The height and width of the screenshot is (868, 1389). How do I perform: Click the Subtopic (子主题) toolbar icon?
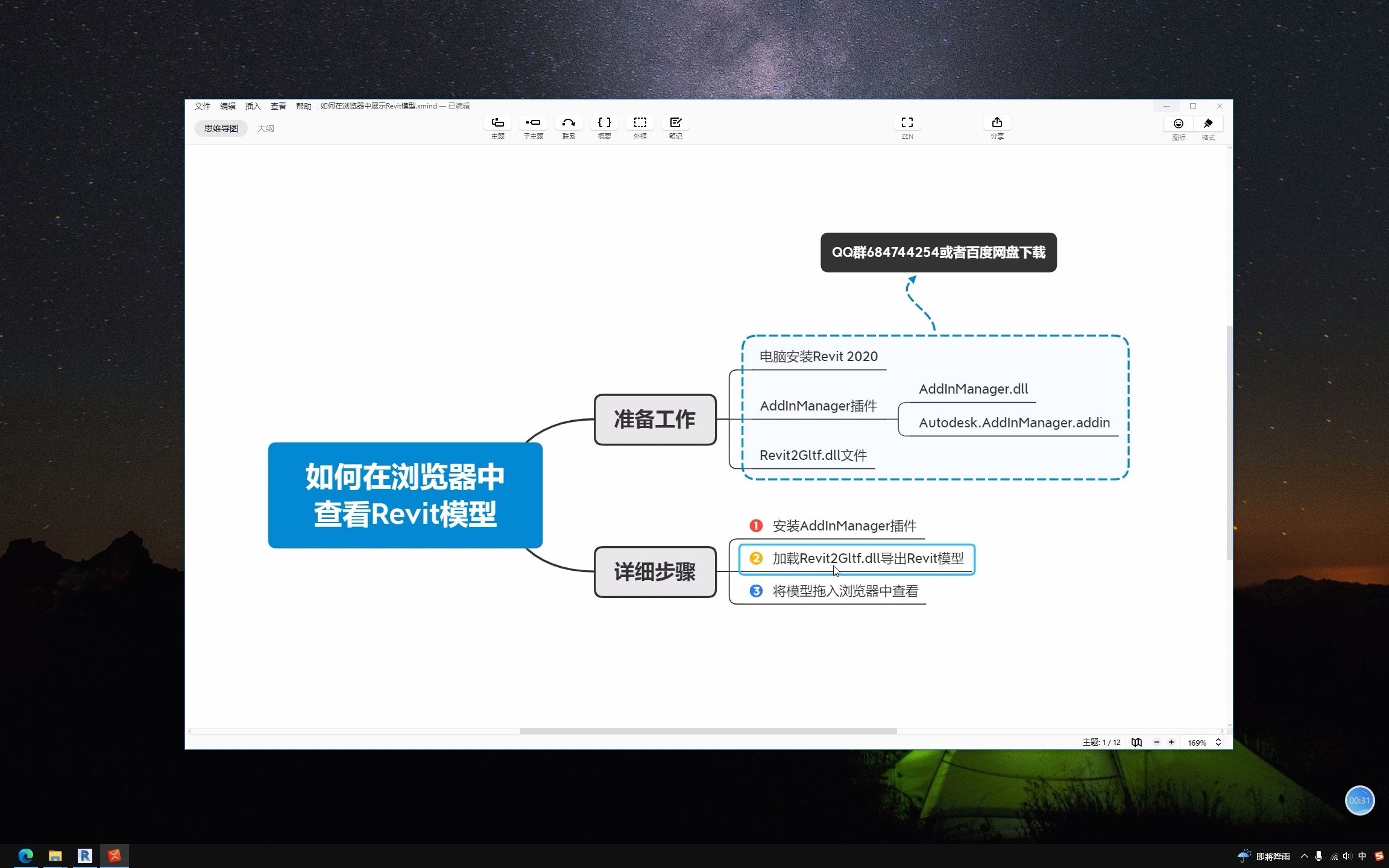click(533, 123)
